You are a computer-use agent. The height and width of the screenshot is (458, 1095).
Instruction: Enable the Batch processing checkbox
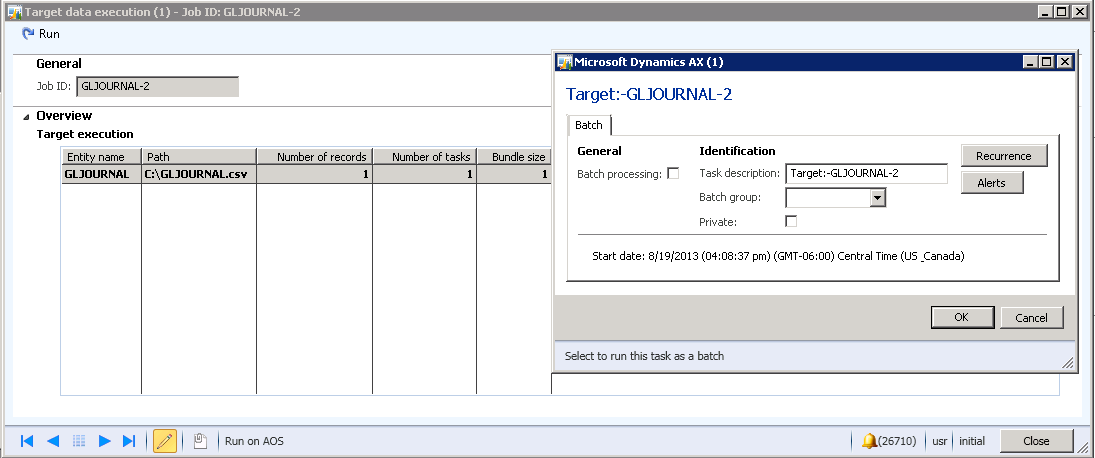point(673,174)
